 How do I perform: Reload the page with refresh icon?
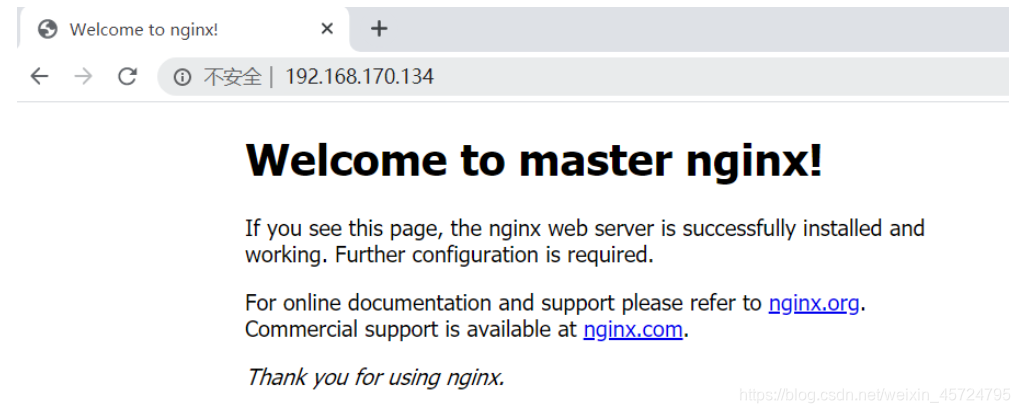click(127, 77)
